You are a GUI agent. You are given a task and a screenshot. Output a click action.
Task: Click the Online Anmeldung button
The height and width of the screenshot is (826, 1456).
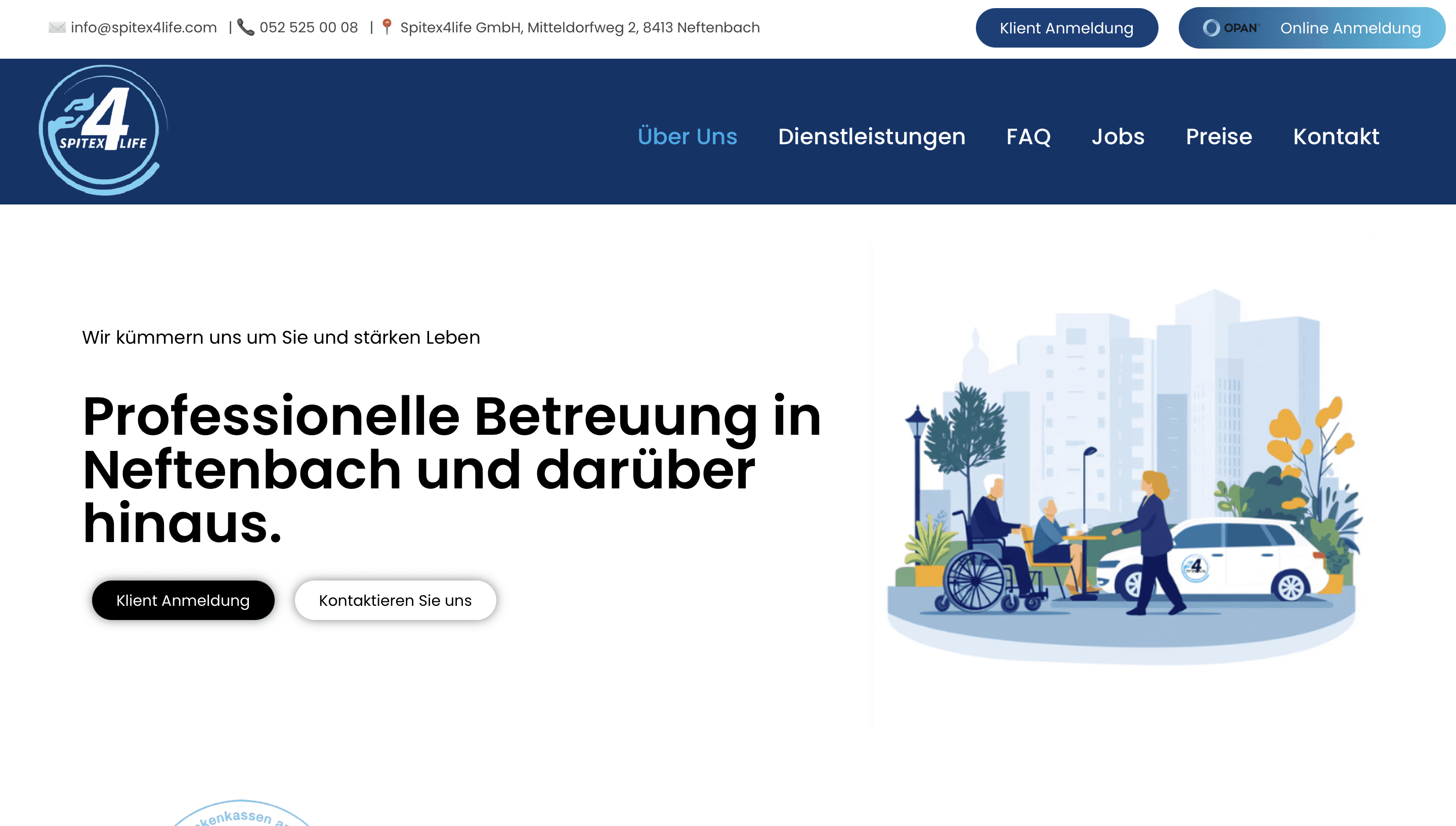[x=1350, y=28]
